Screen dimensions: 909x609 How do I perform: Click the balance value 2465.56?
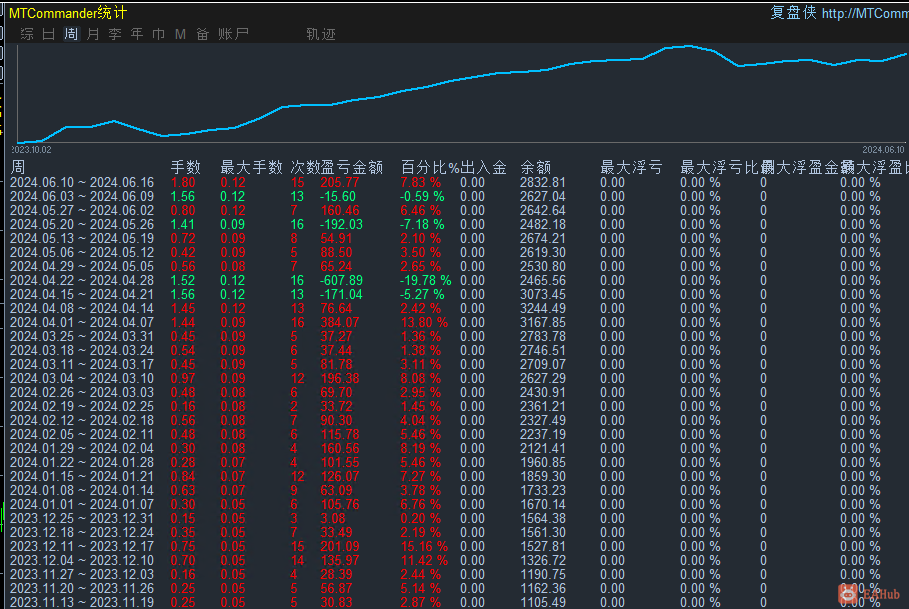[x=543, y=280]
